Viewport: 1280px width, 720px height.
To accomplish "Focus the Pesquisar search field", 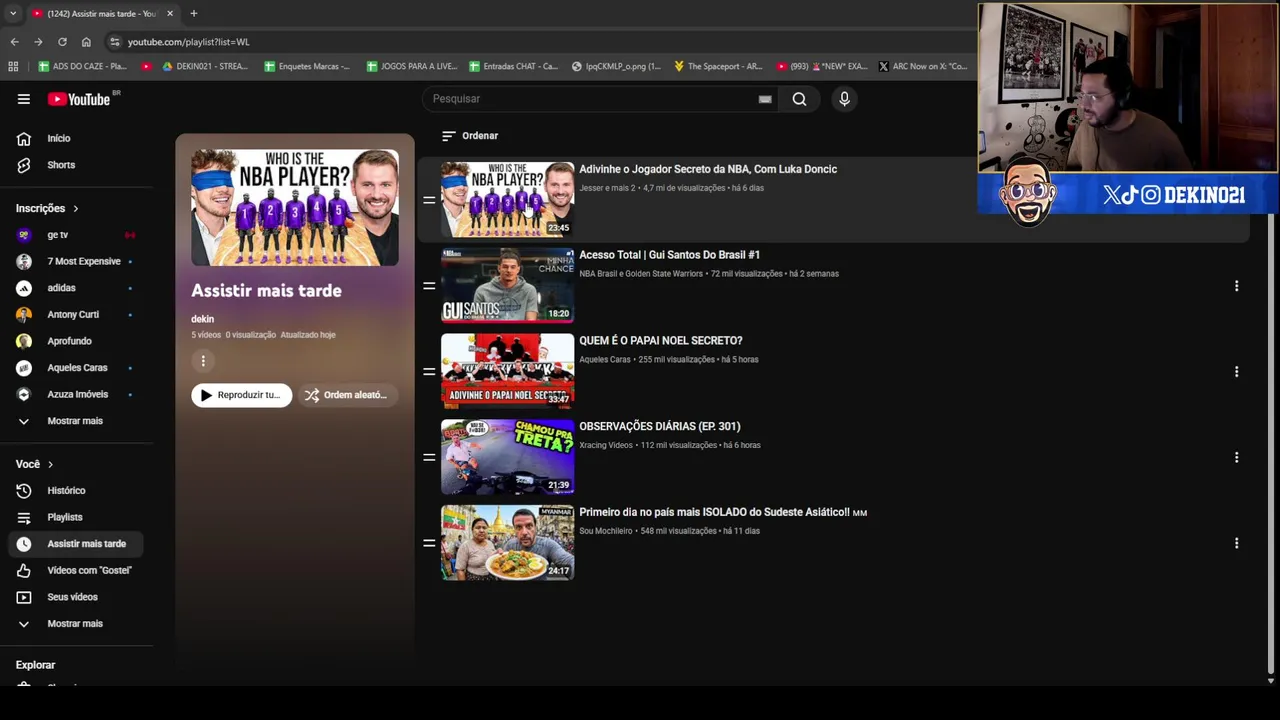I will pos(600,99).
